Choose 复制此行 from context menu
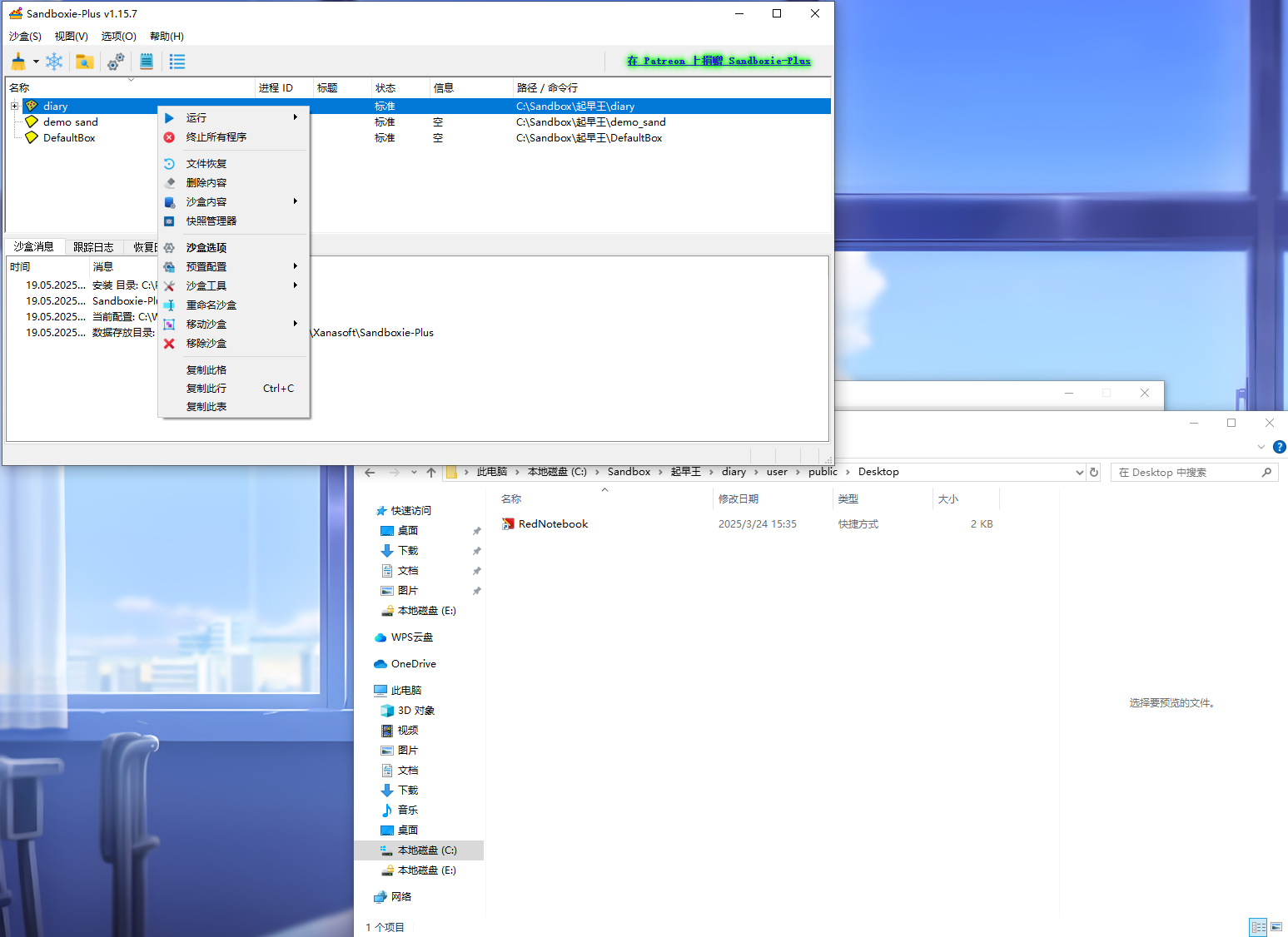The image size is (1288, 937). [x=234, y=389]
